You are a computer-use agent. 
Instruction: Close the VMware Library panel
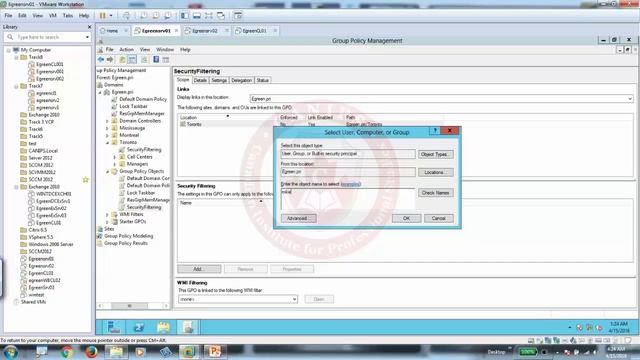tap(89, 27)
